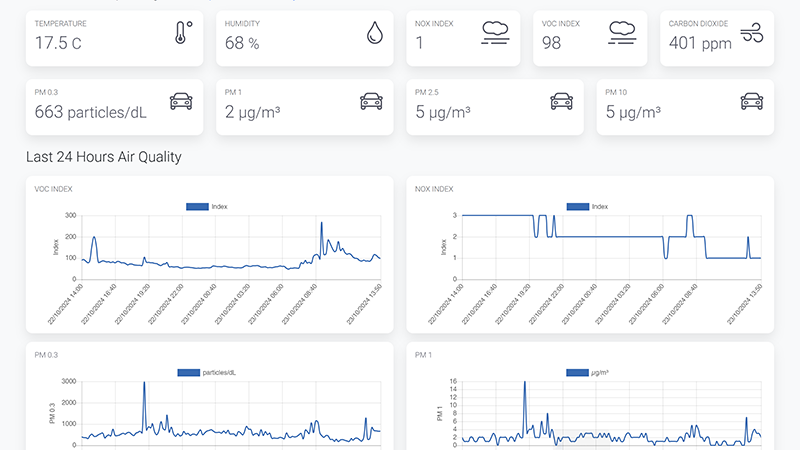Click the wind icon on Carbon Dioxide card
800x450 pixels.
click(x=752, y=33)
